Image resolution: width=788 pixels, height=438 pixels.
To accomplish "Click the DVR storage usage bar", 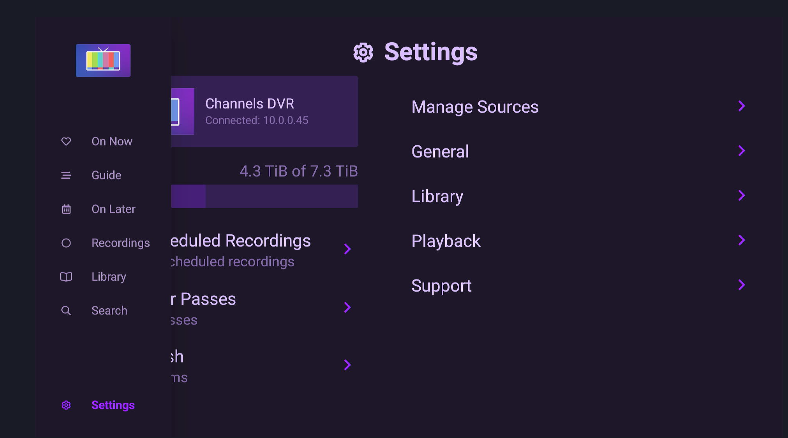I will pos(265,196).
